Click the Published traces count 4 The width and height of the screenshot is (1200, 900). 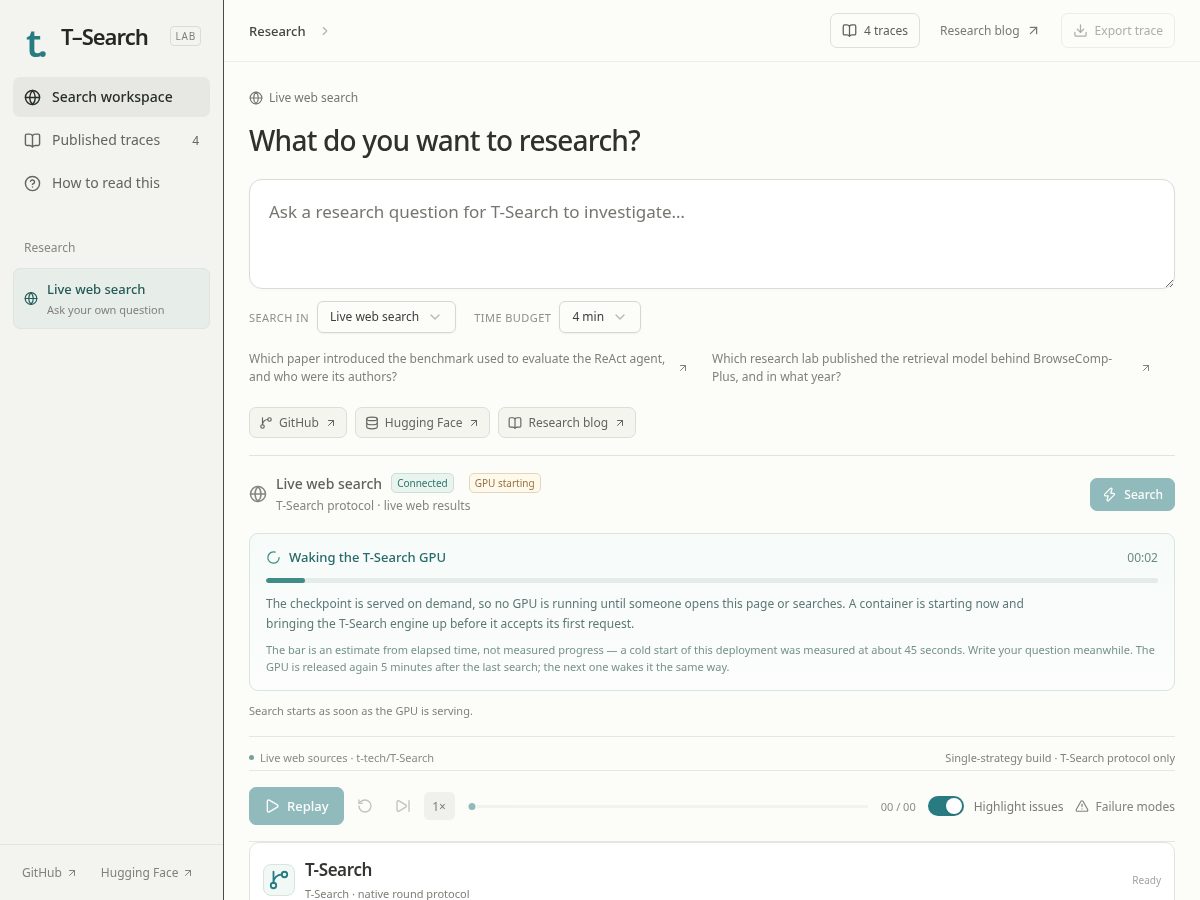pos(196,141)
